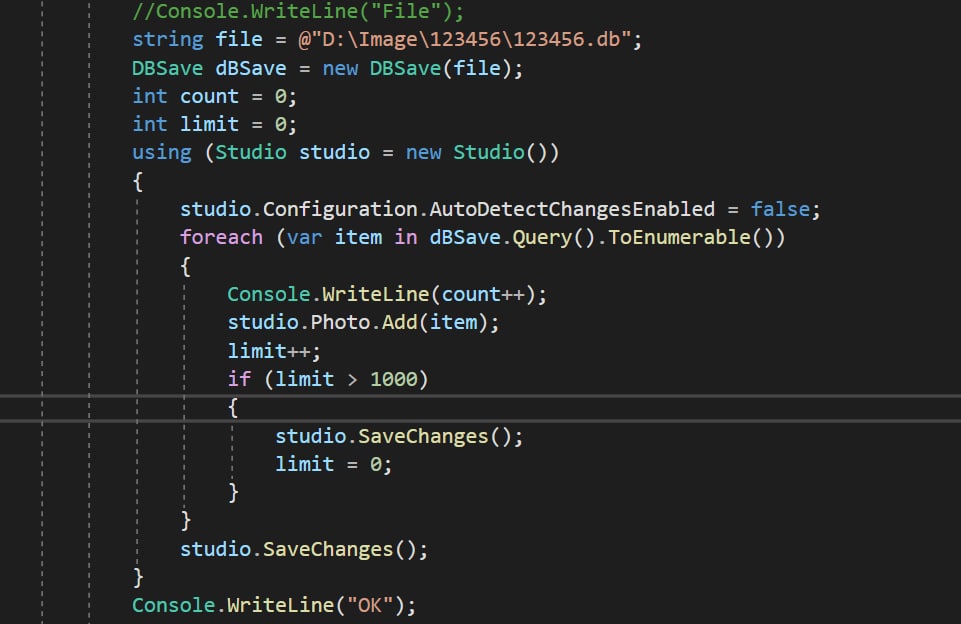
Task: Click the number 1000 in the if condition
Action: 393,379
